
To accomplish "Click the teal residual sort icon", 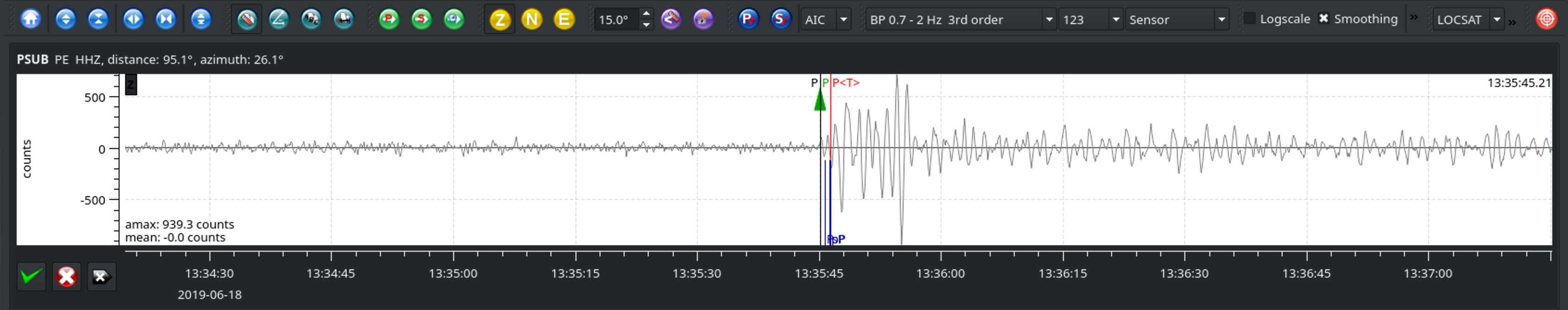I will [344, 19].
